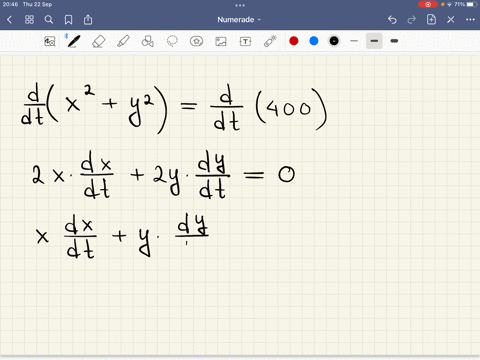Select the Highlighter tool

coord(123,41)
